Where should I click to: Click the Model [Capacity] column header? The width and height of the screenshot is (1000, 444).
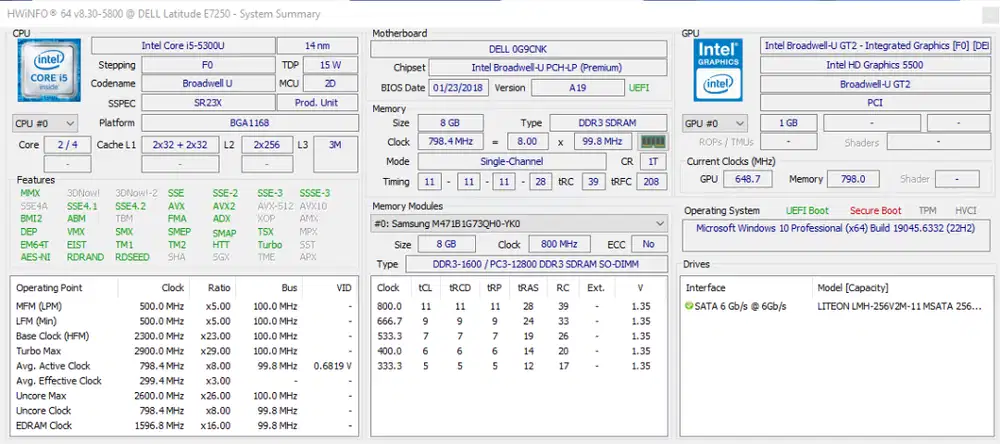(853, 286)
